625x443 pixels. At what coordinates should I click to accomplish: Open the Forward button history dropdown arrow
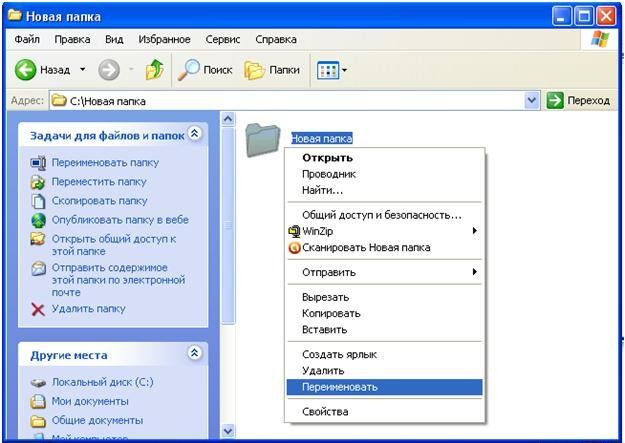click(x=131, y=70)
